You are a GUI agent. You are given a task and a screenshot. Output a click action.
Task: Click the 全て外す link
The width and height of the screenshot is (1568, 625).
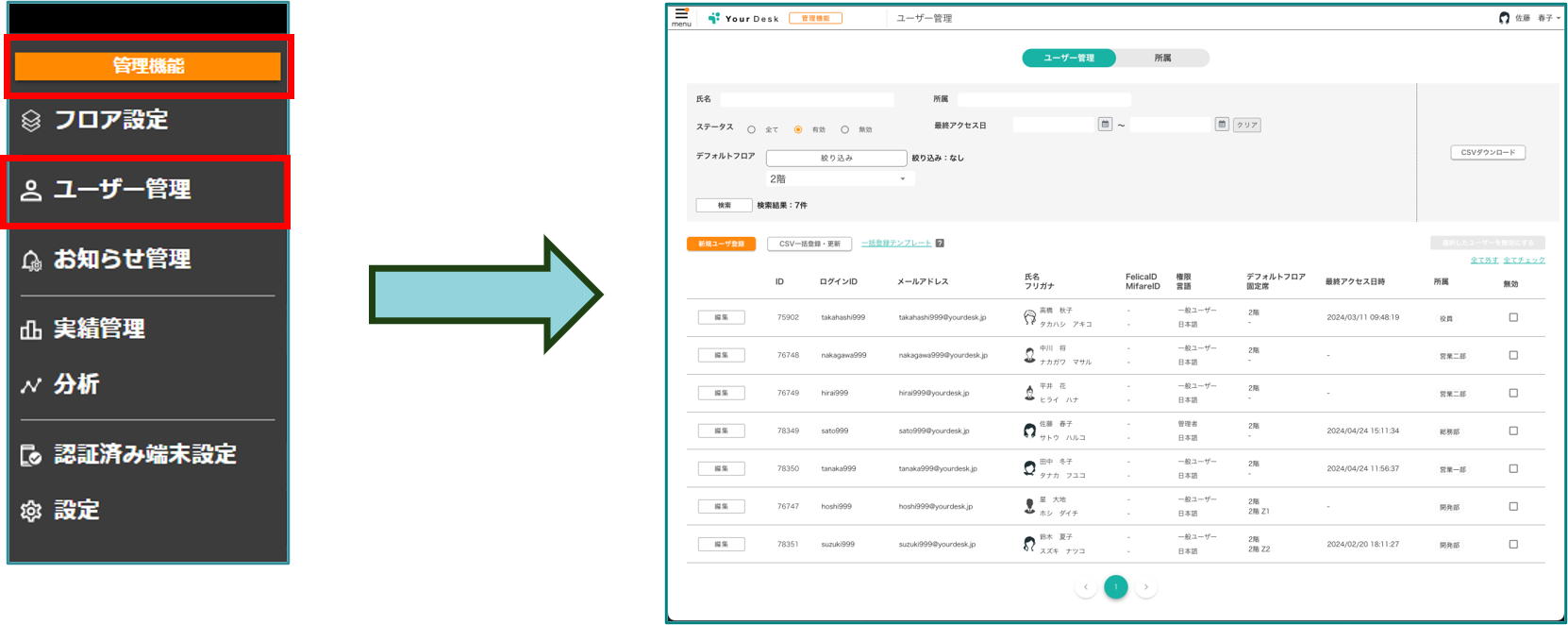click(x=1484, y=261)
